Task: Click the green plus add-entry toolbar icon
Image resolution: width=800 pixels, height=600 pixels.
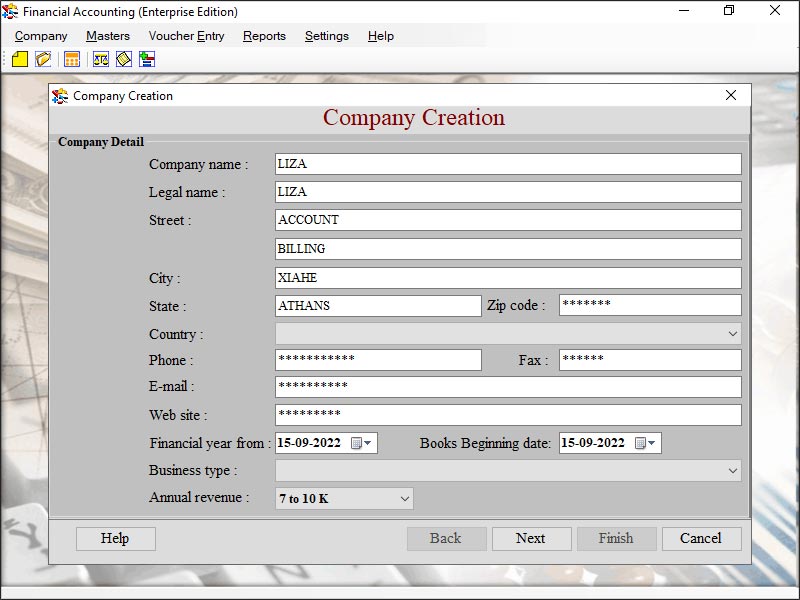Action: 147,60
